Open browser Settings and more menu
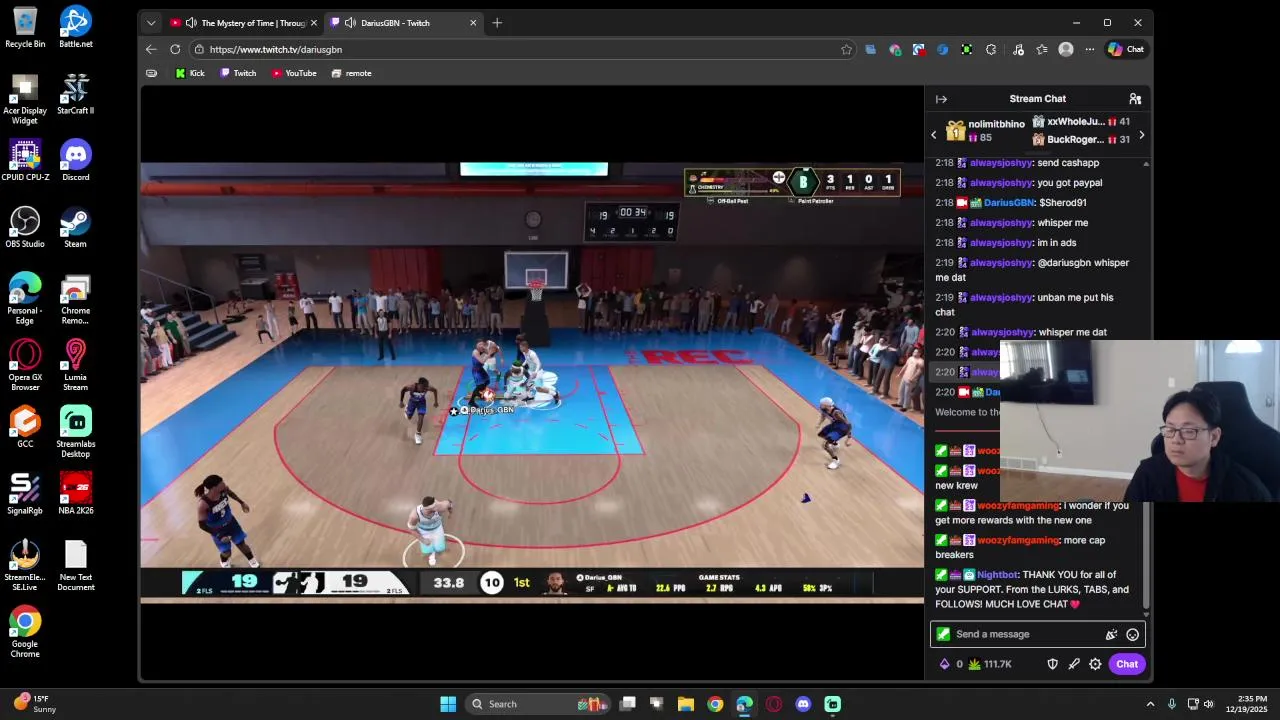 point(1090,49)
